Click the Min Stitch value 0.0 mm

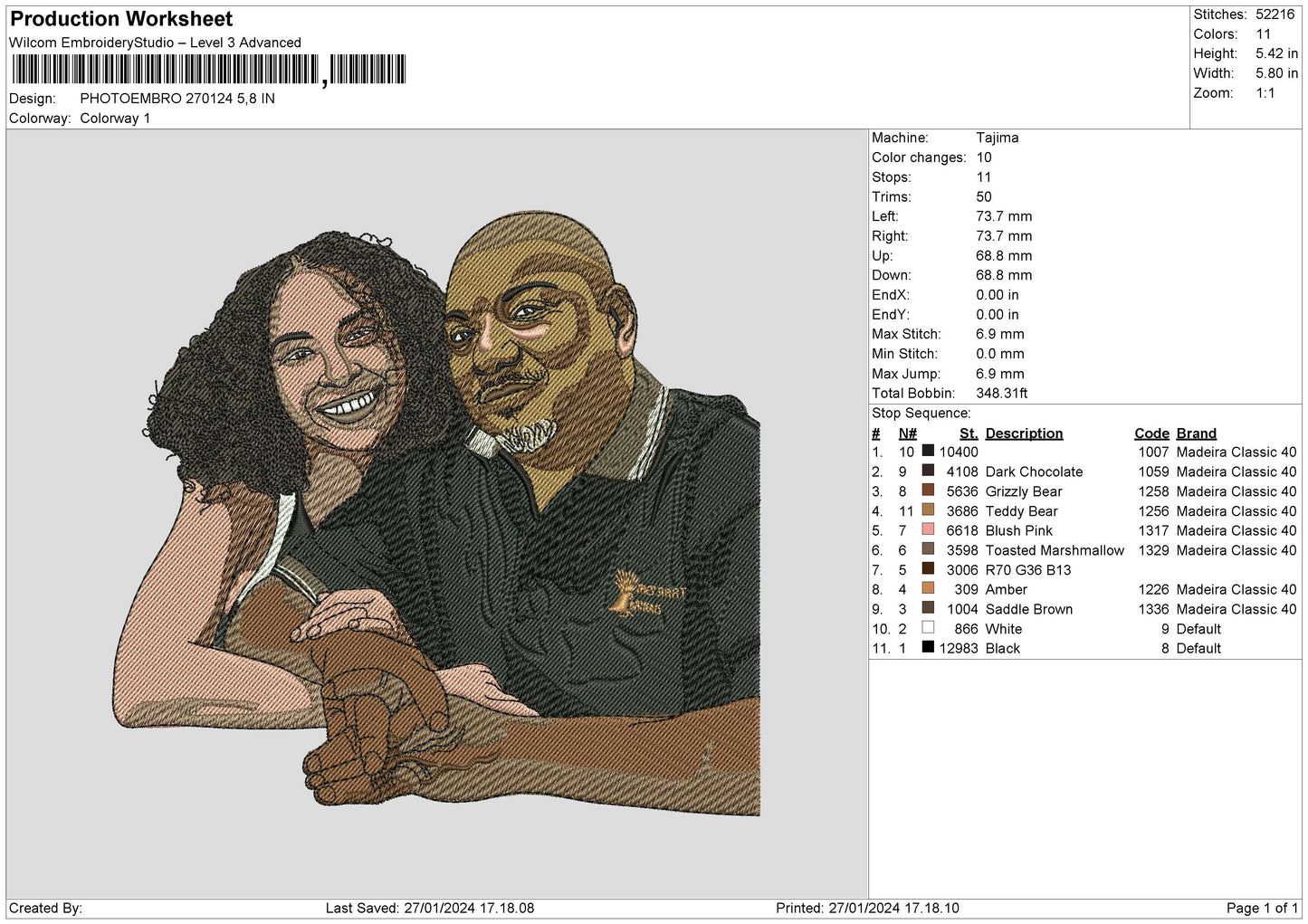(1000, 354)
